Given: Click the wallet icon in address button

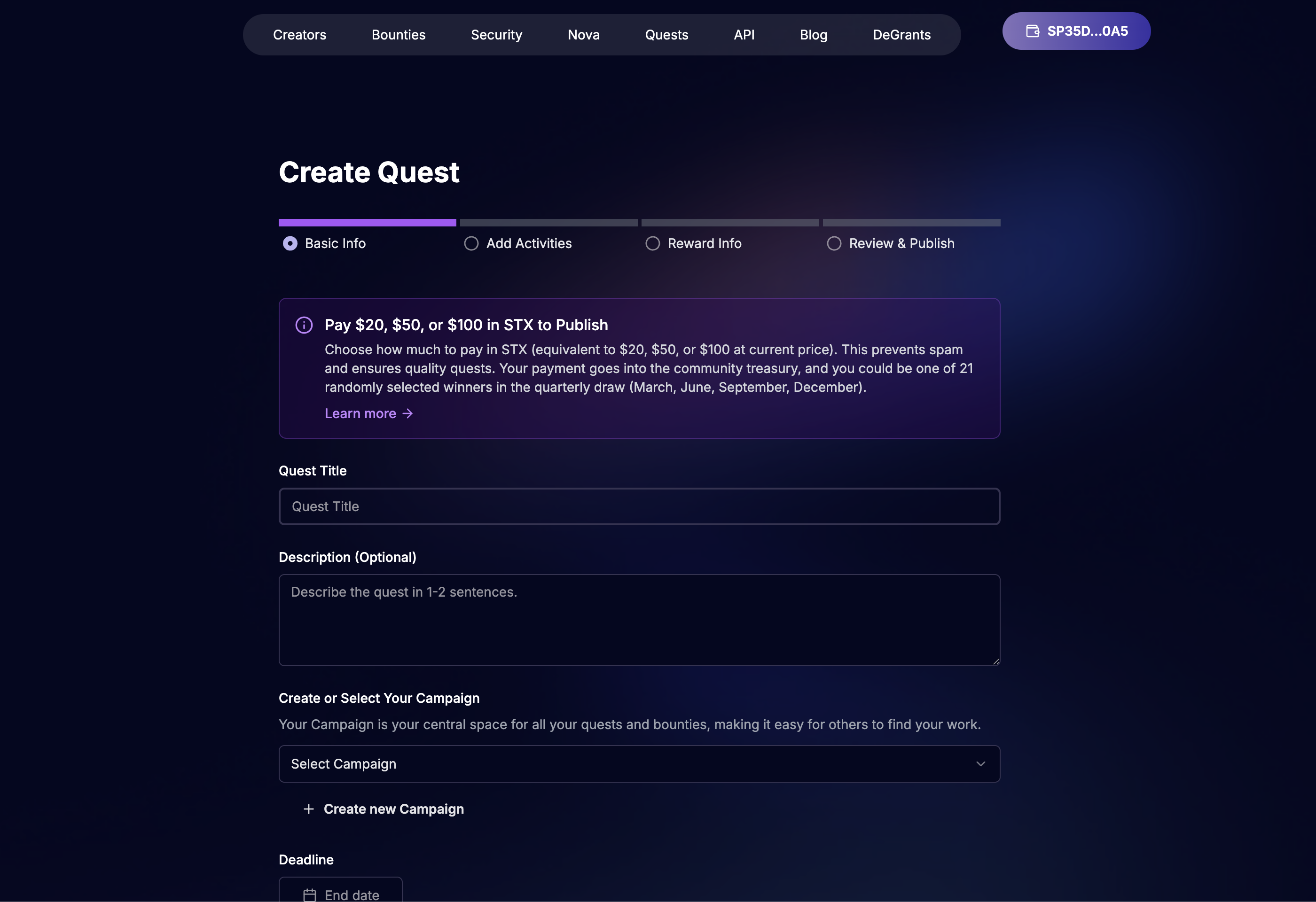Looking at the screenshot, I should coord(1032,31).
